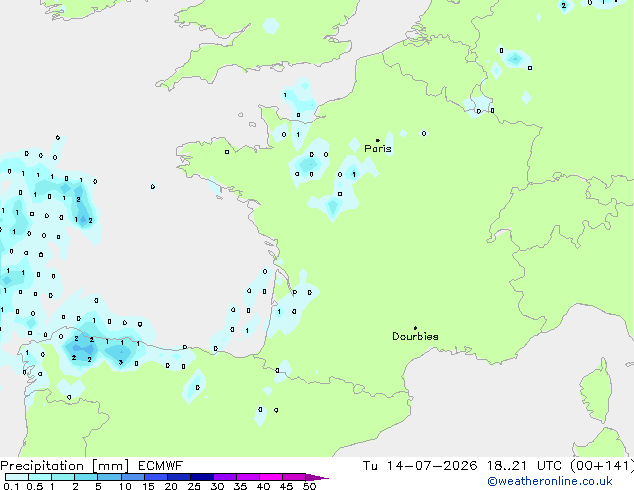This screenshot has width=634, height=490.
Task: Click the ECMWF model name label
Action: [x=161, y=466]
